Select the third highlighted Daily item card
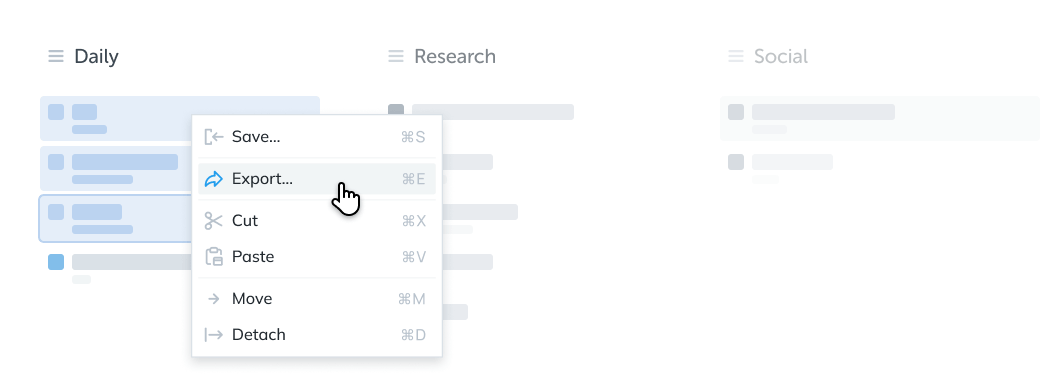This screenshot has width=1060, height=387. [x=116, y=219]
